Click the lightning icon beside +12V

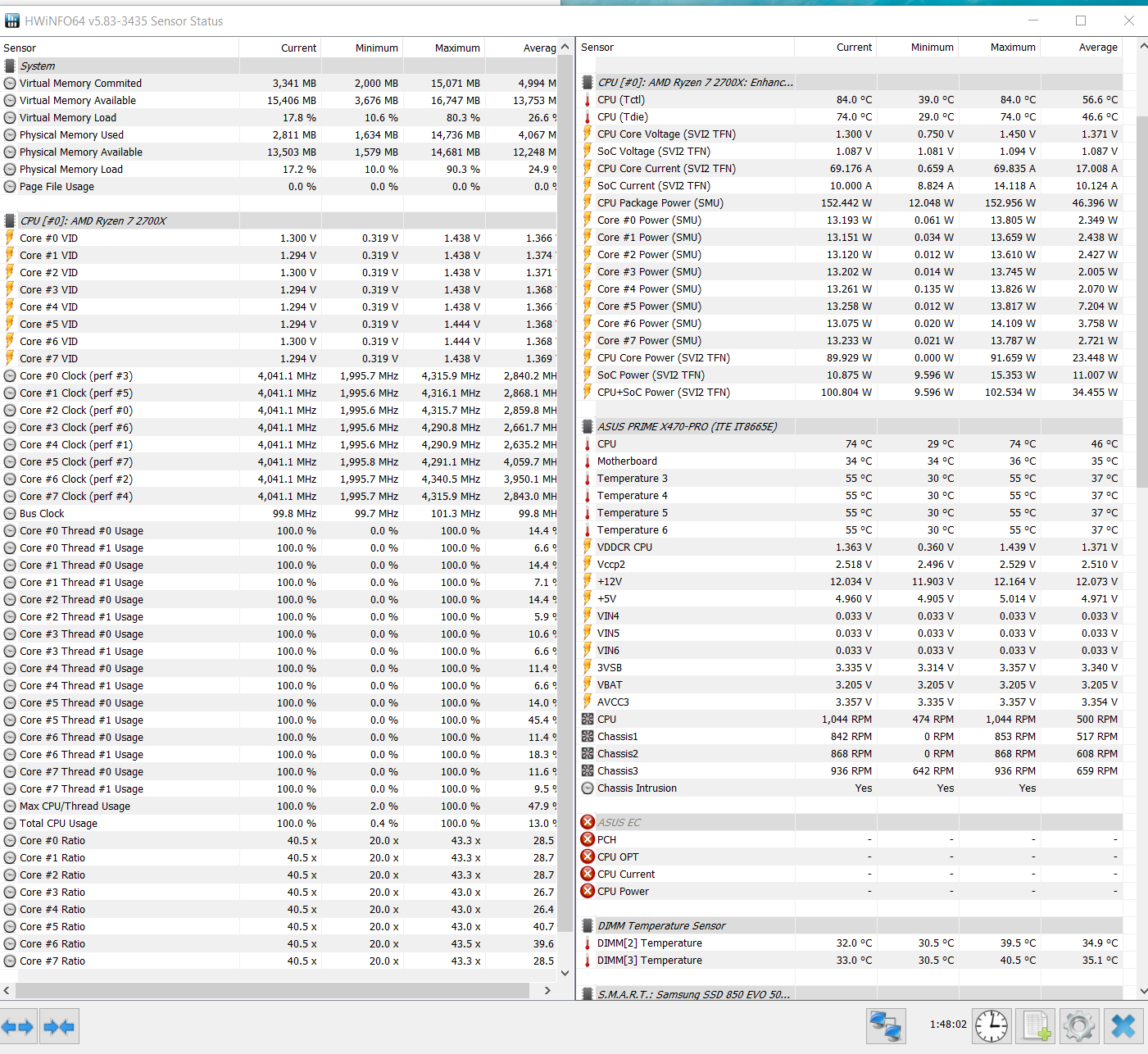point(588,581)
